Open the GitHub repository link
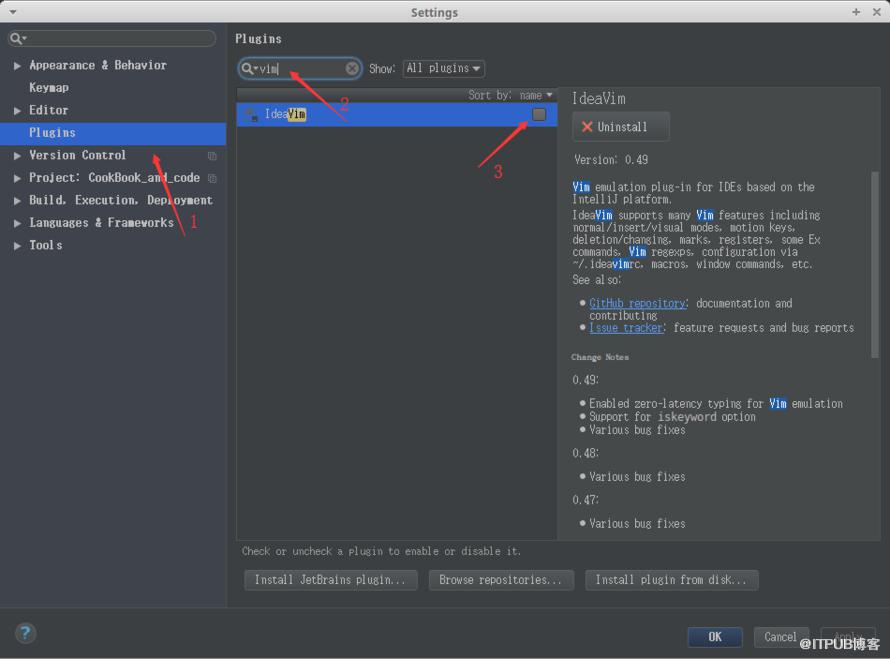Image resolution: width=890 pixels, height=659 pixels. 637,304
